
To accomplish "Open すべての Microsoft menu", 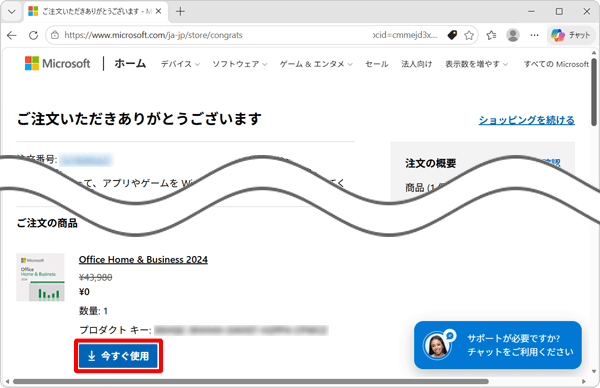I will 556,64.
